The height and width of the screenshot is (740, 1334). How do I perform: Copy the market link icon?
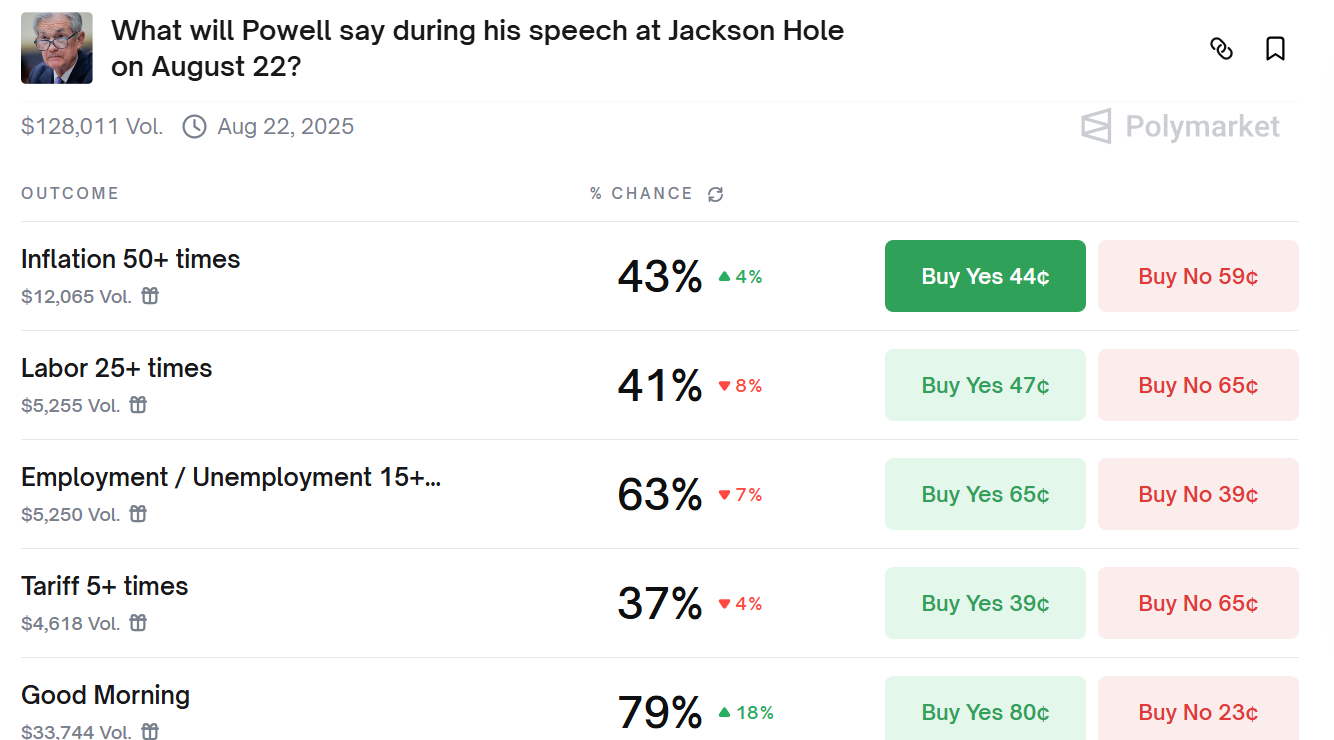pos(1221,48)
